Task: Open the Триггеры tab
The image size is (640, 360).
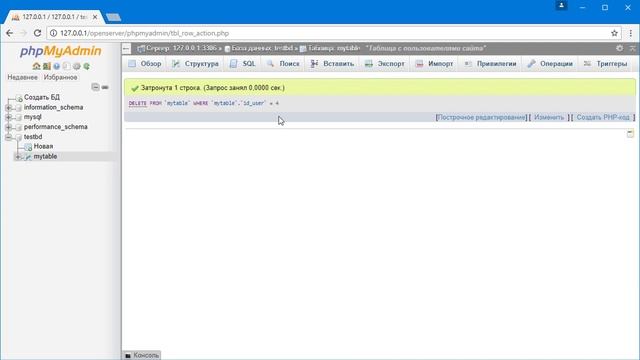Action: (605, 64)
